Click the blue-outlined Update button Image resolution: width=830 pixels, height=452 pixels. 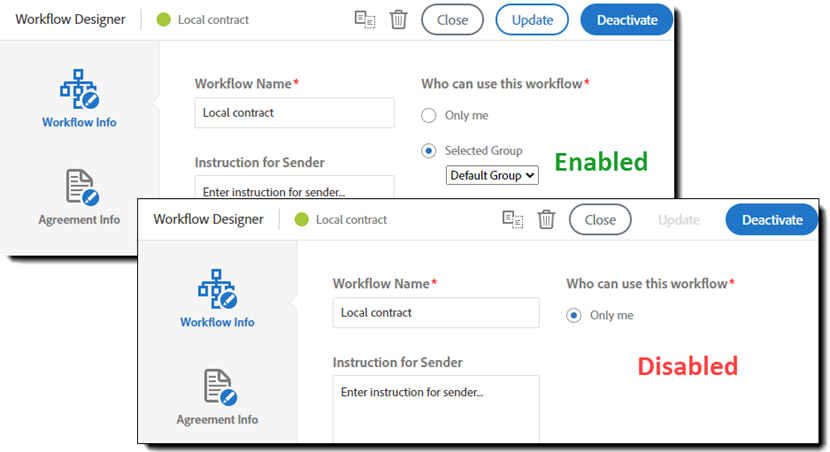(532, 19)
